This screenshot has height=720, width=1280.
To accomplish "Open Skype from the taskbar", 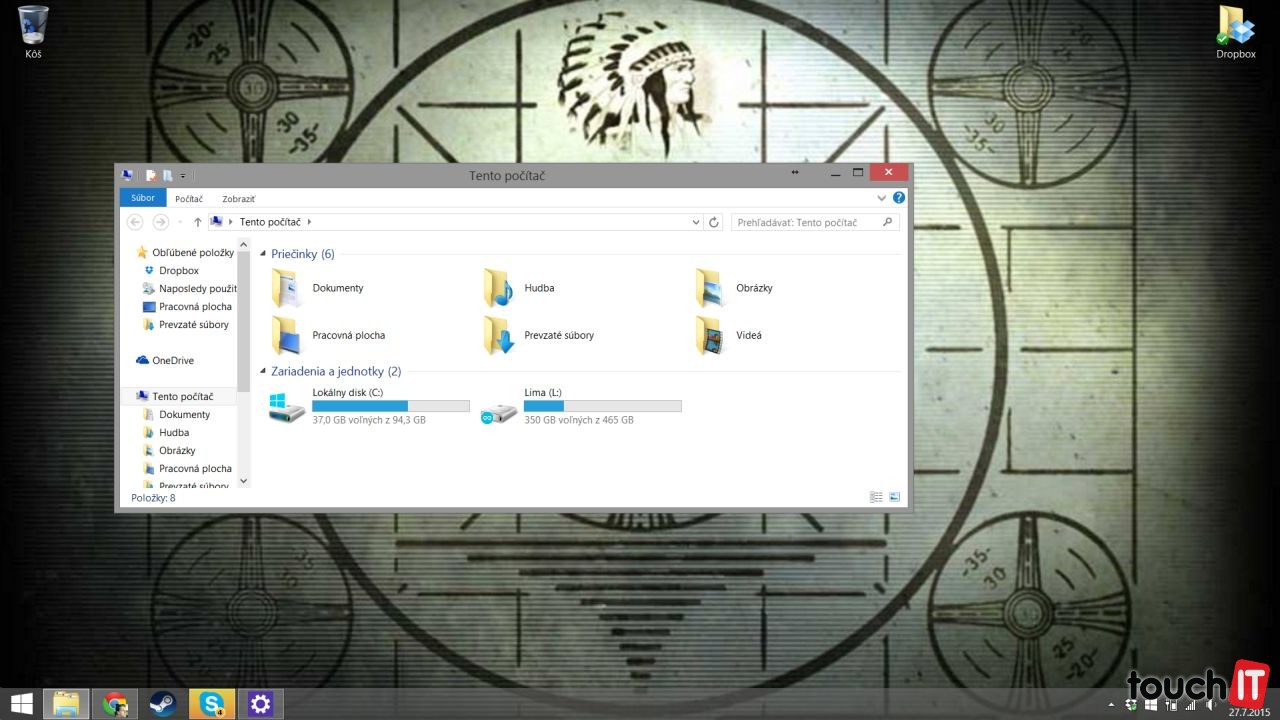I will 212,704.
